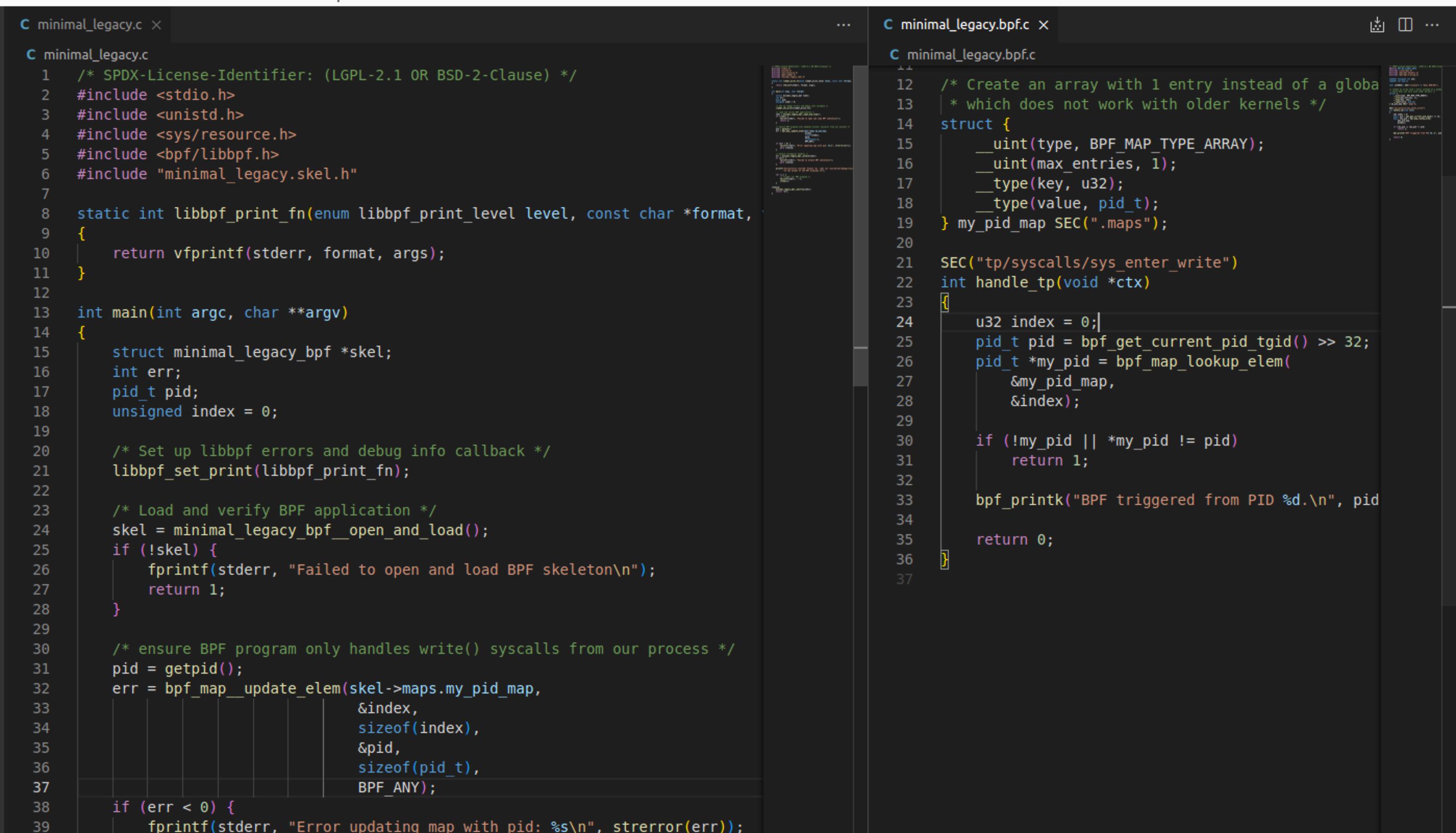Click the minimal_legacy.bpf.c breadcrumb
This screenshot has width=1456, height=833.
pyautogui.click(x=971, y=54)
